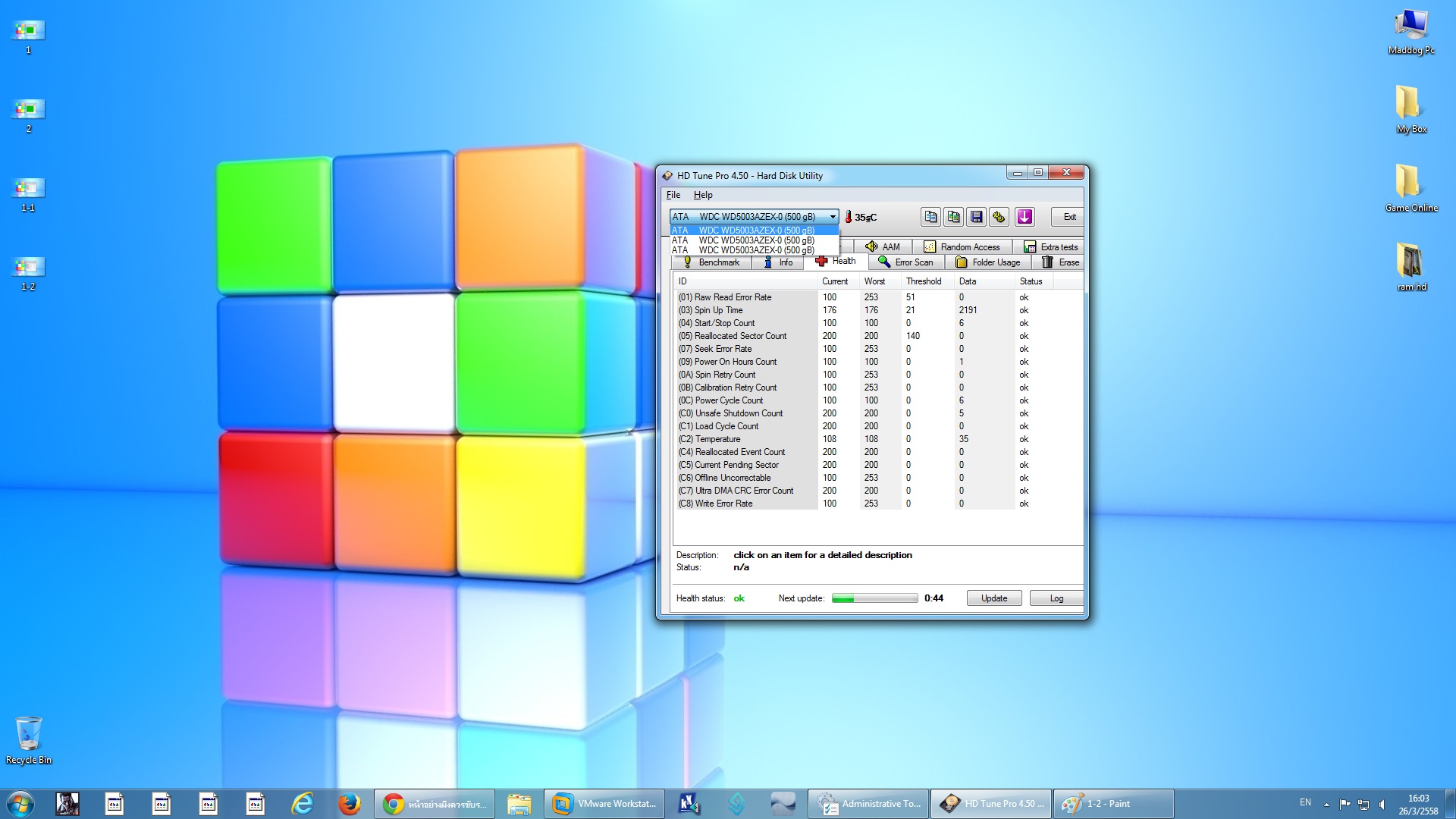
Task: Open options via the yellow wrench icon
Action: tap(999, 217)
